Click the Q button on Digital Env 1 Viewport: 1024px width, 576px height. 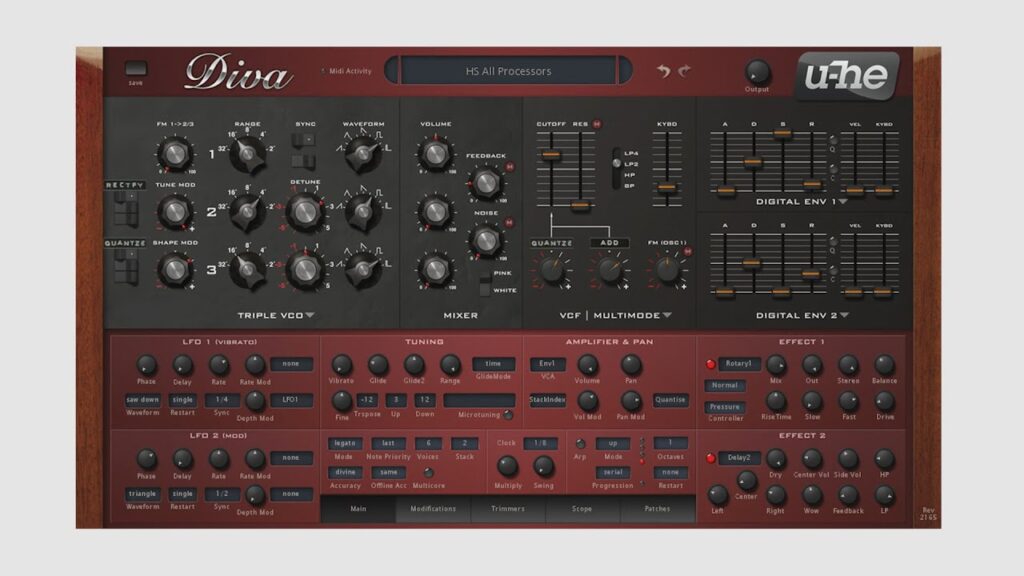pos(833,140)
